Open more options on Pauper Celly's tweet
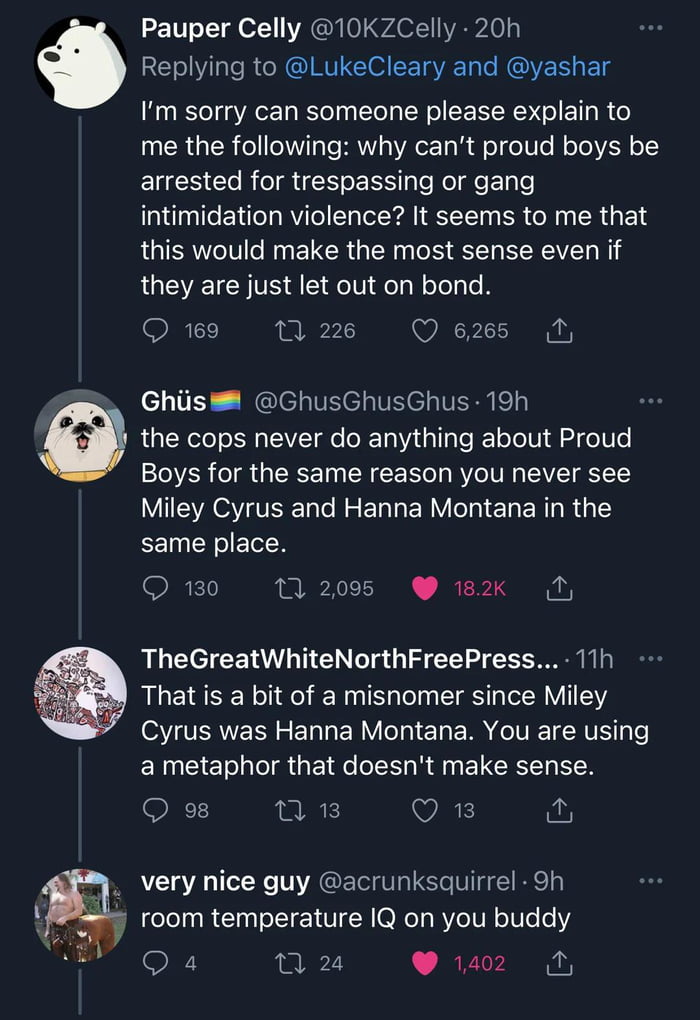The image size is (700, 1020). pyautogui.click(x=651, y=28)
